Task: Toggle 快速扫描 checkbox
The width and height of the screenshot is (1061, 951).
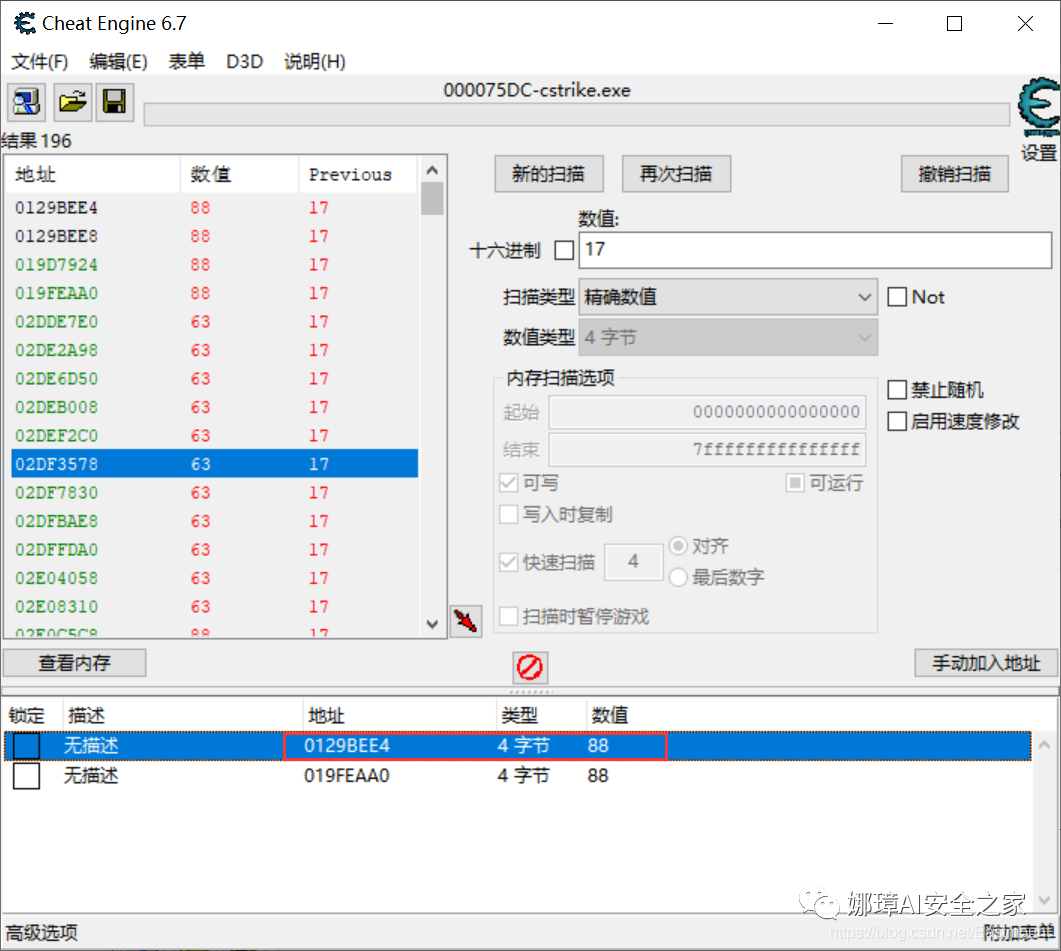Action: coord(509,562)
